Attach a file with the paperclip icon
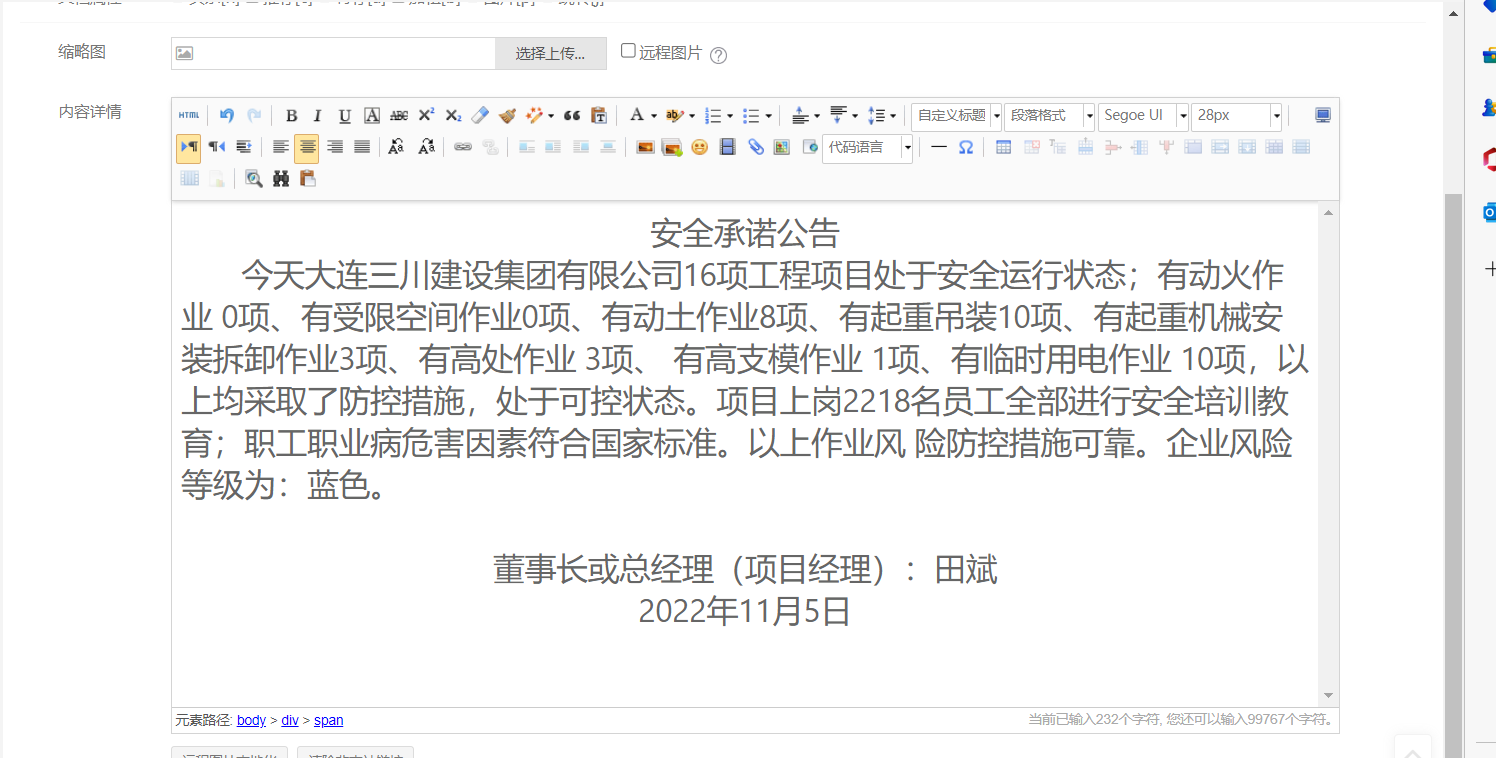The height and width of the screenshot is (758, 1496). point(755,147)
